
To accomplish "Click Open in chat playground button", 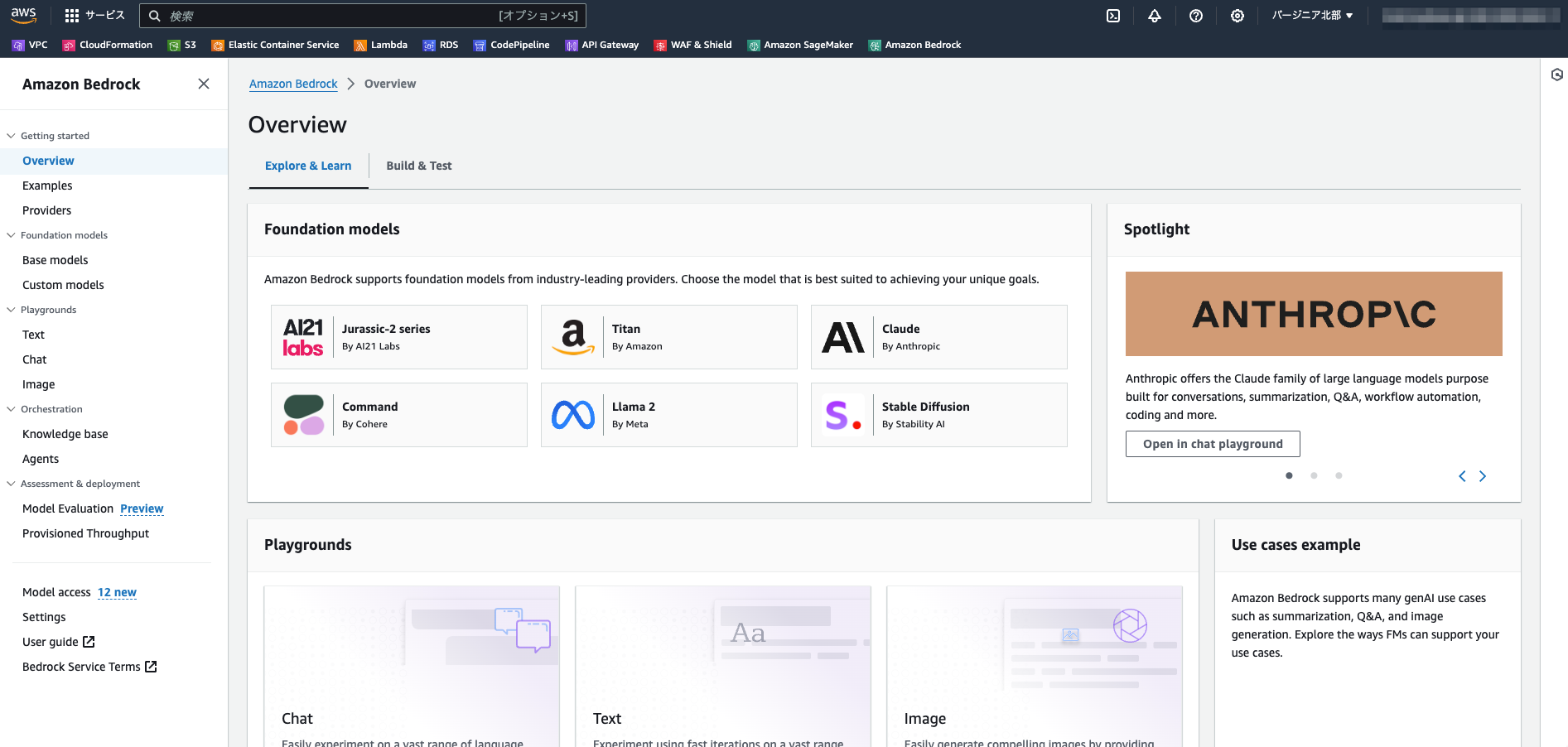I will [x=1213, y=444].
